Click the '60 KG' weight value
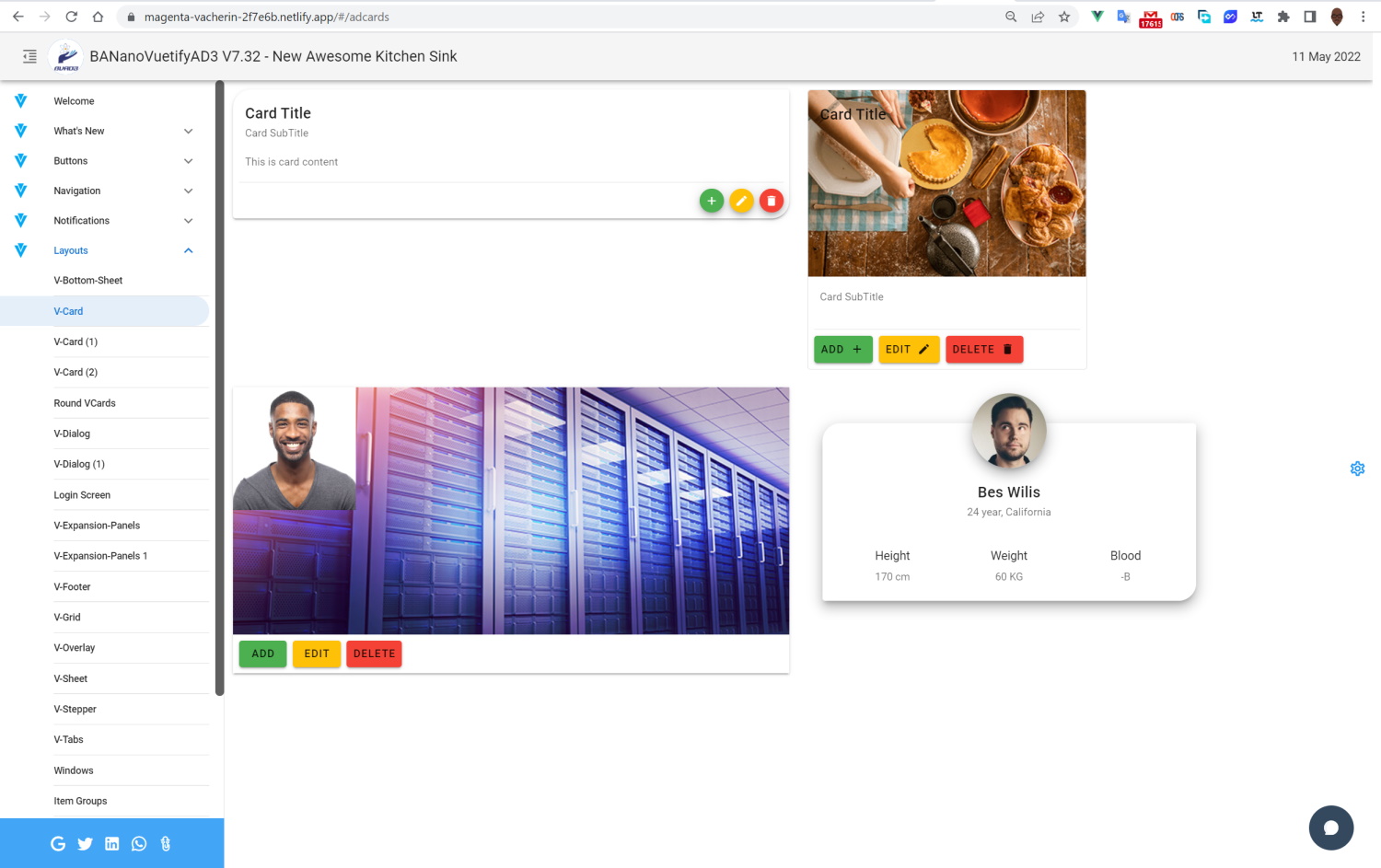Screen dimensions: 1381x868 pos(1009,577)
